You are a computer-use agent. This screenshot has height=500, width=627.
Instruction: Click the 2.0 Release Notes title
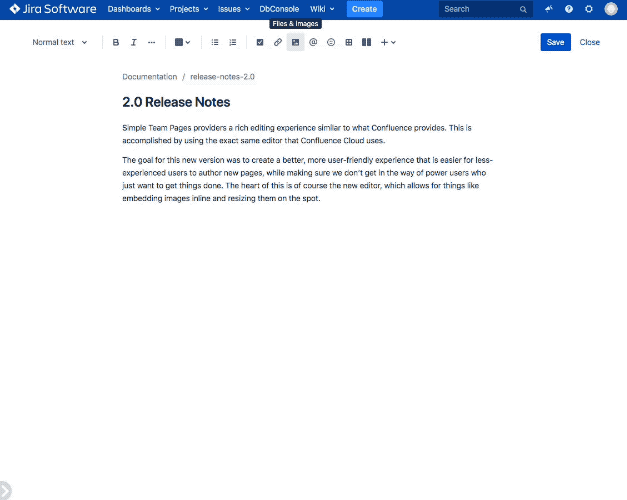pyautogui.click(x=176, y=102)
